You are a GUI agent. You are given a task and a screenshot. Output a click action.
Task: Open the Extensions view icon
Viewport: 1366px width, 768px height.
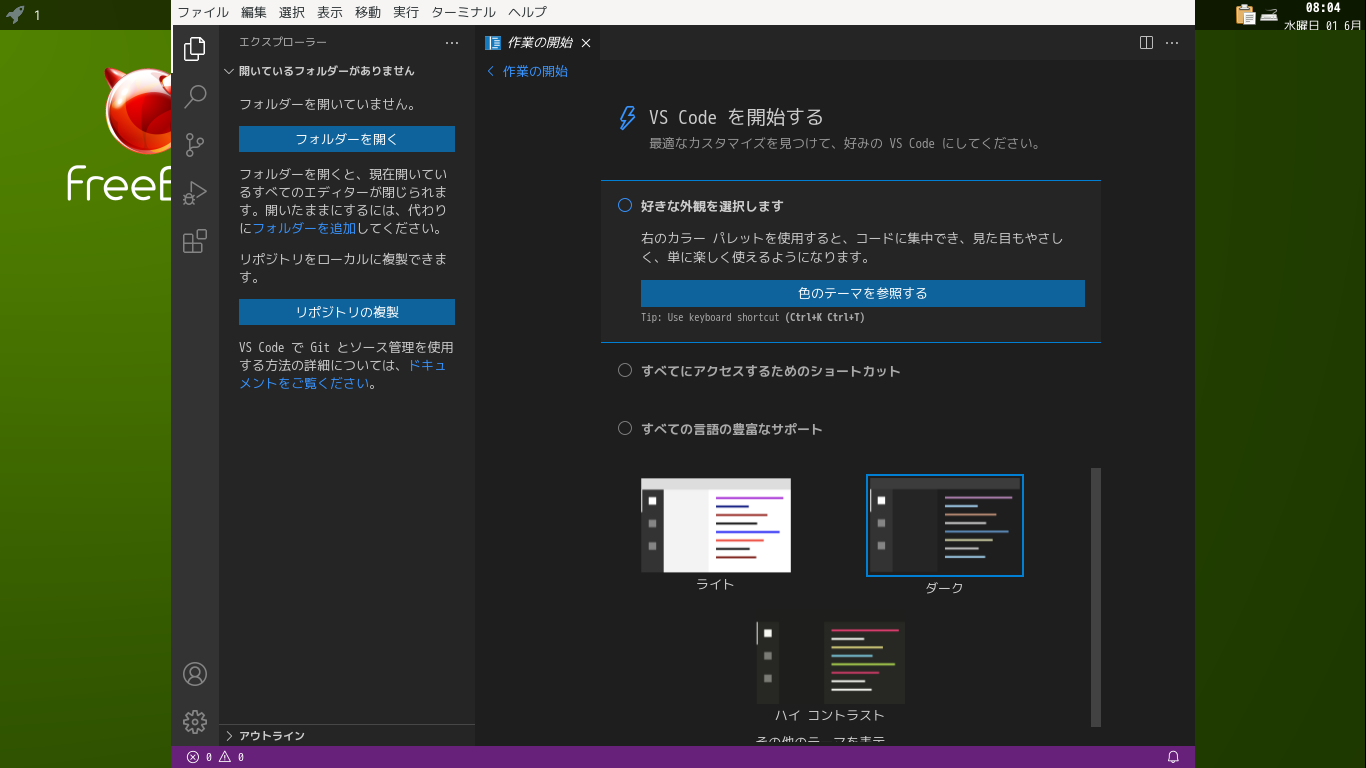tap(195, 241)
